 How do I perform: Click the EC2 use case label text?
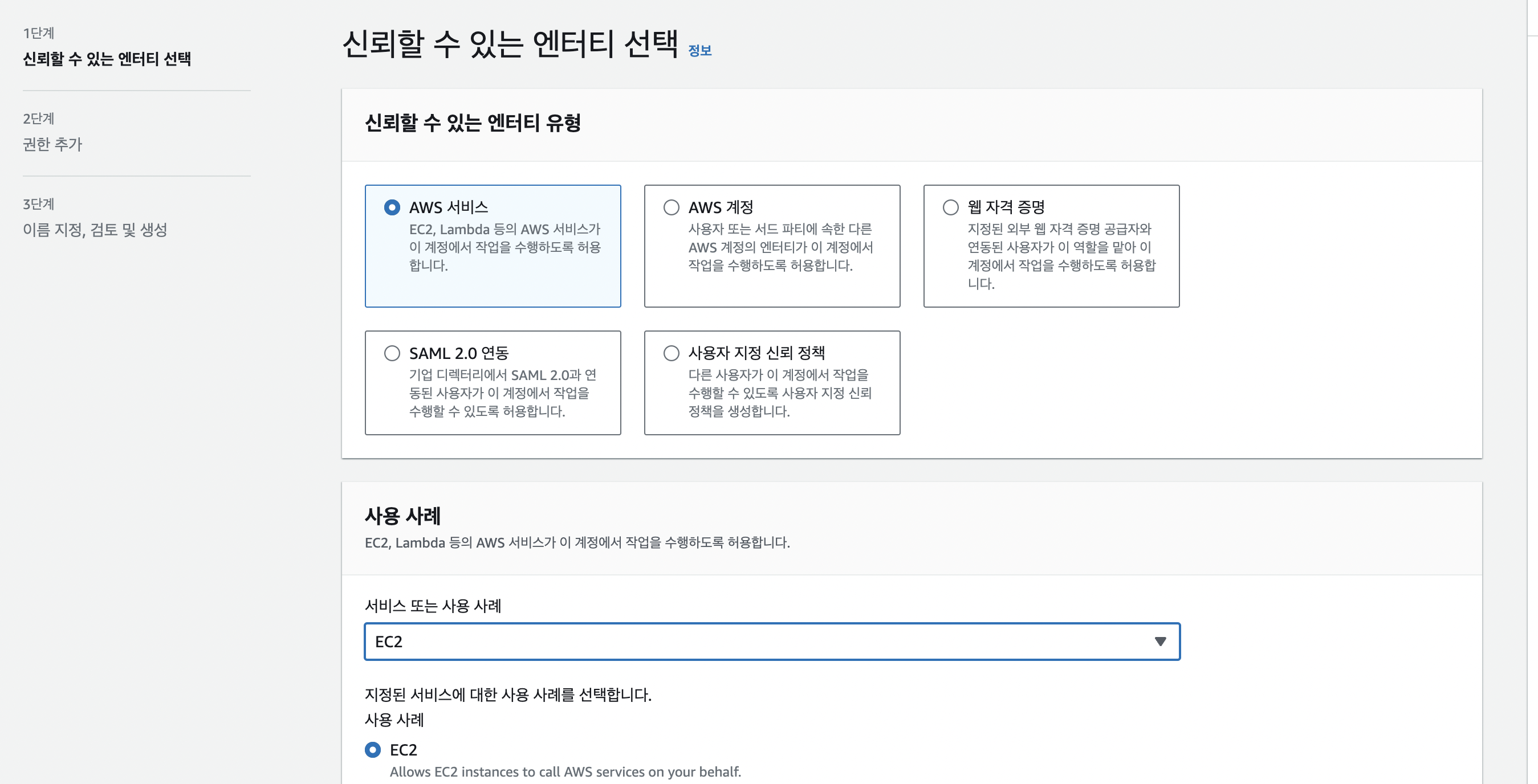tap(404, 749)
